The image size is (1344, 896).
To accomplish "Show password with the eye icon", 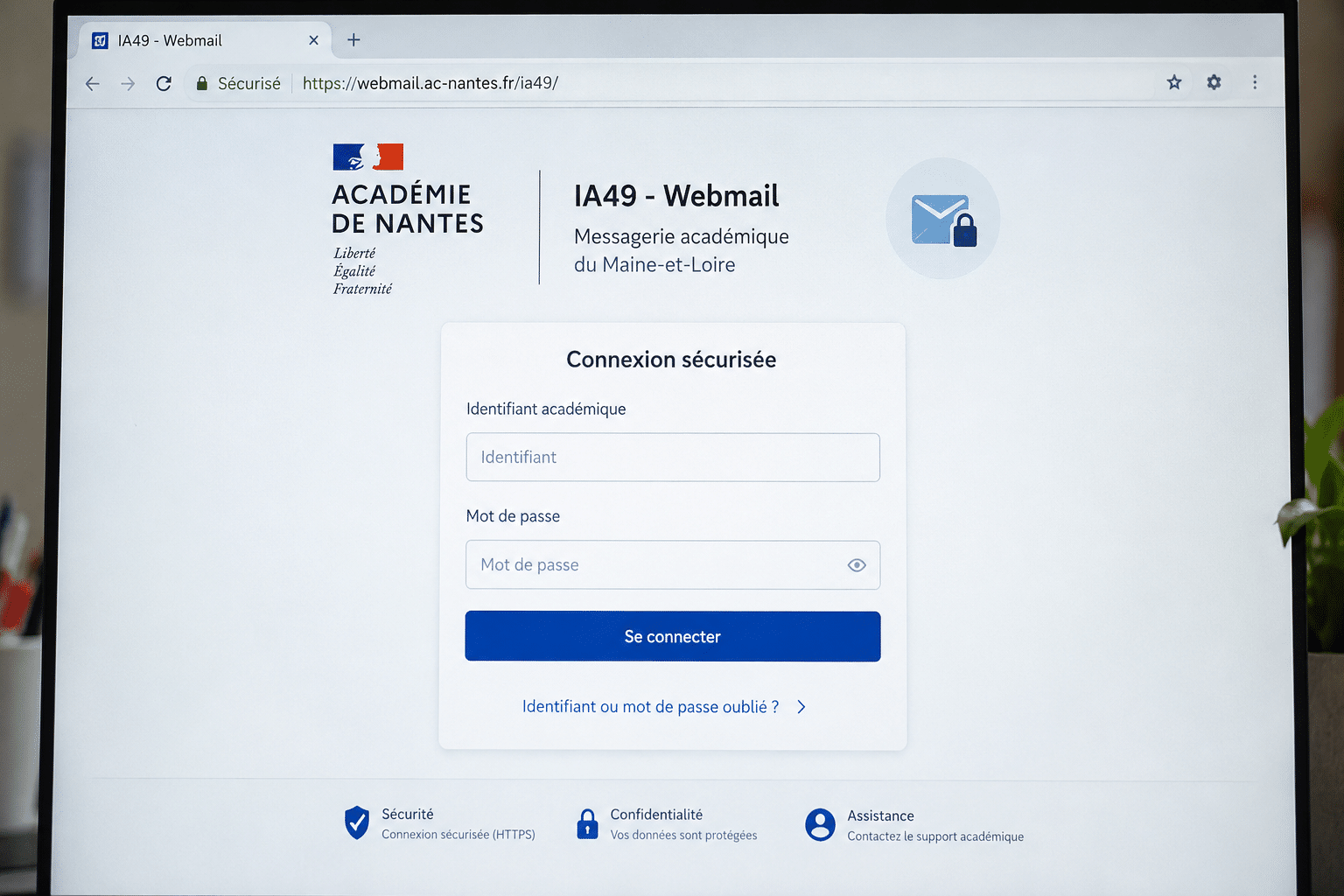I will [857, 565].
